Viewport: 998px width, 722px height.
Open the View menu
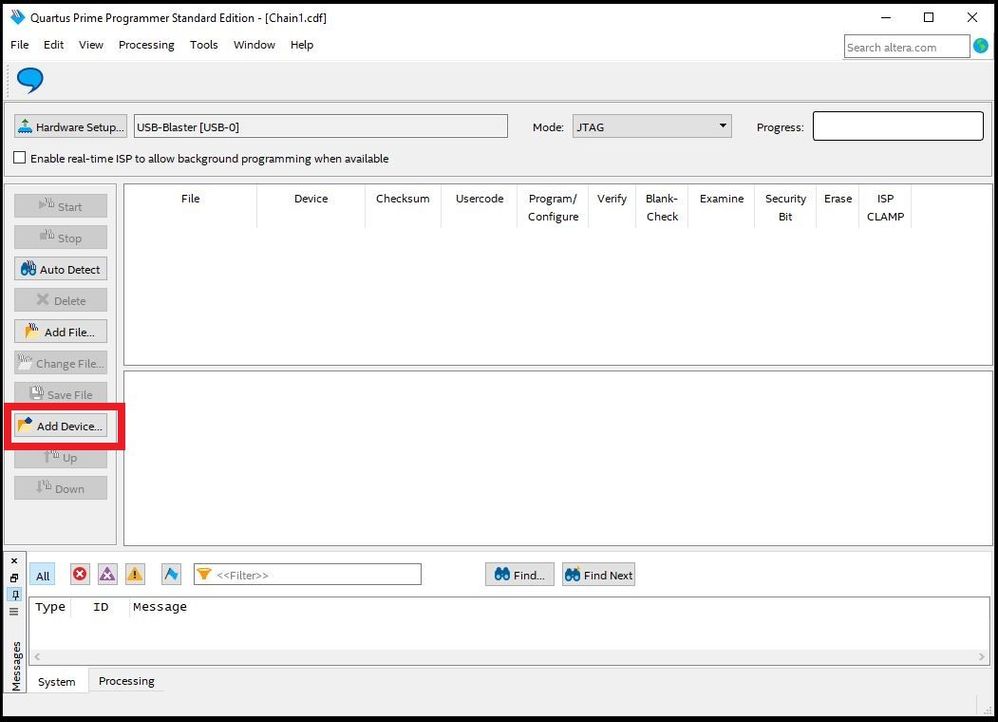click(x=91, y=45)
